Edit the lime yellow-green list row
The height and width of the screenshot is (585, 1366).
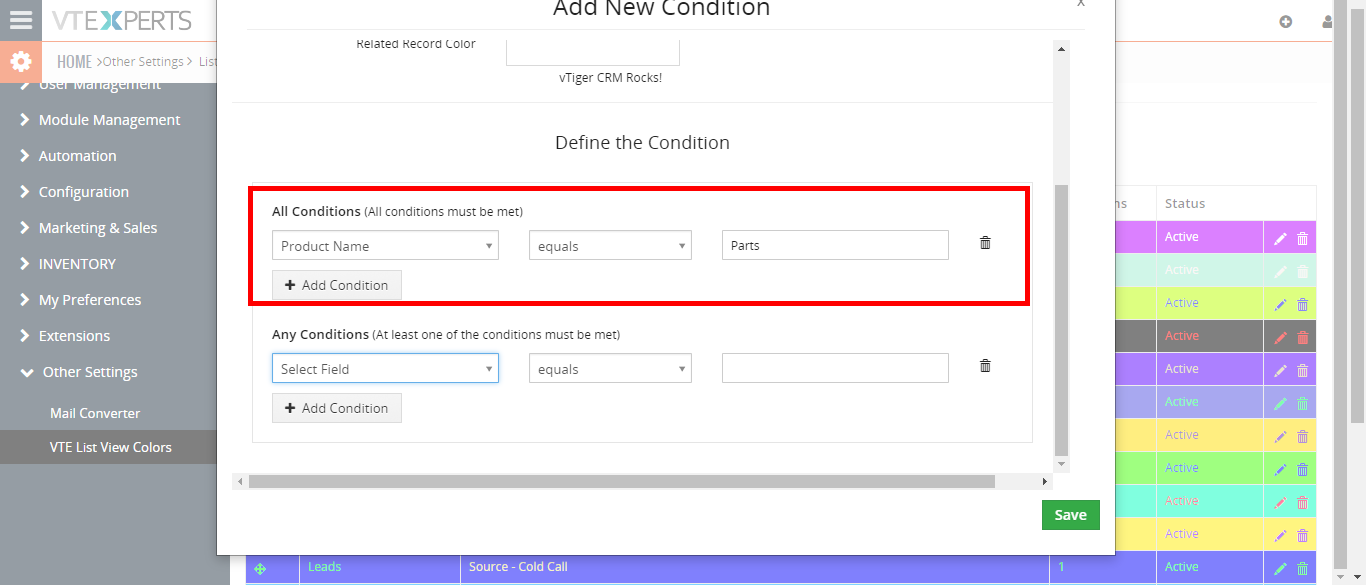(1280, 305)
